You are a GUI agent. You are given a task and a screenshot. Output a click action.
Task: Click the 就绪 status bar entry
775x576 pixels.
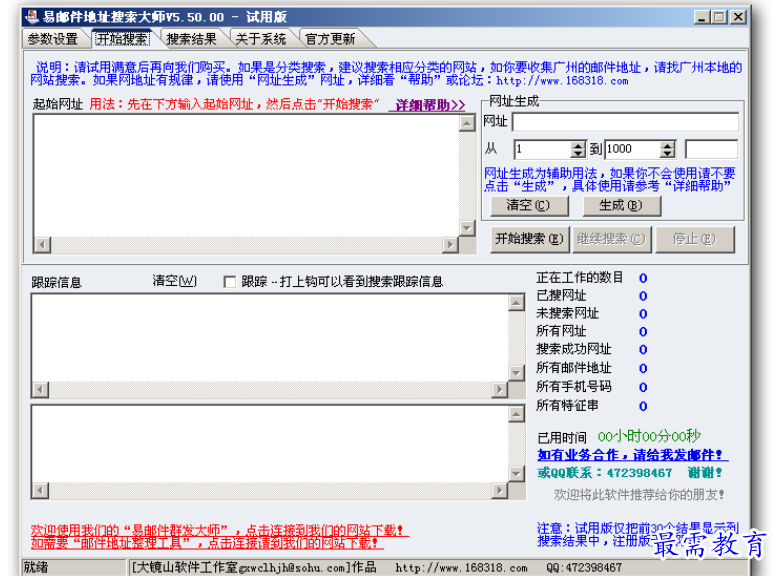pyautogui.click(x=36, y=567)
